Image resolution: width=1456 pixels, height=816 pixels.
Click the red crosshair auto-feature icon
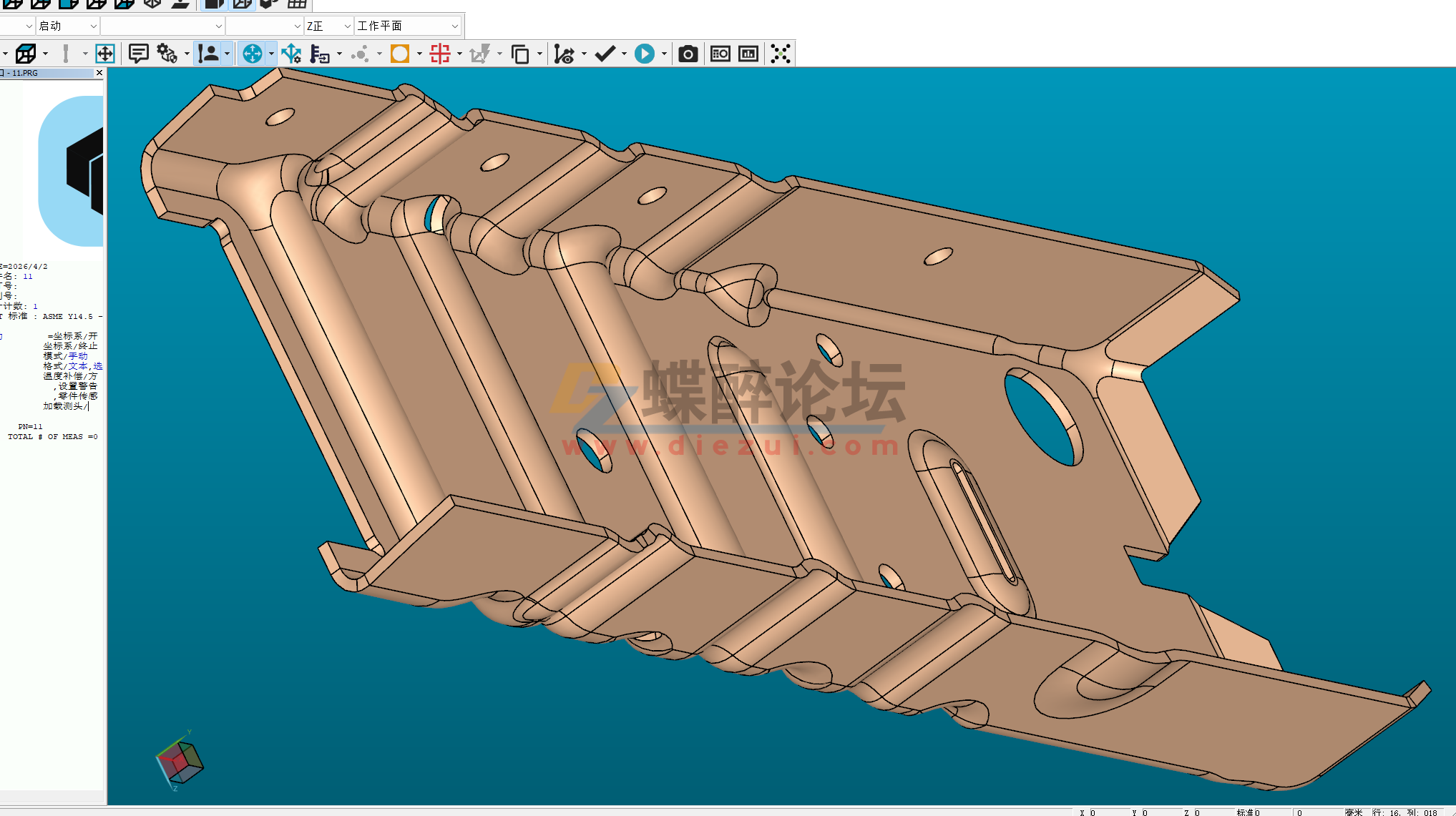[x=440, y=53]
